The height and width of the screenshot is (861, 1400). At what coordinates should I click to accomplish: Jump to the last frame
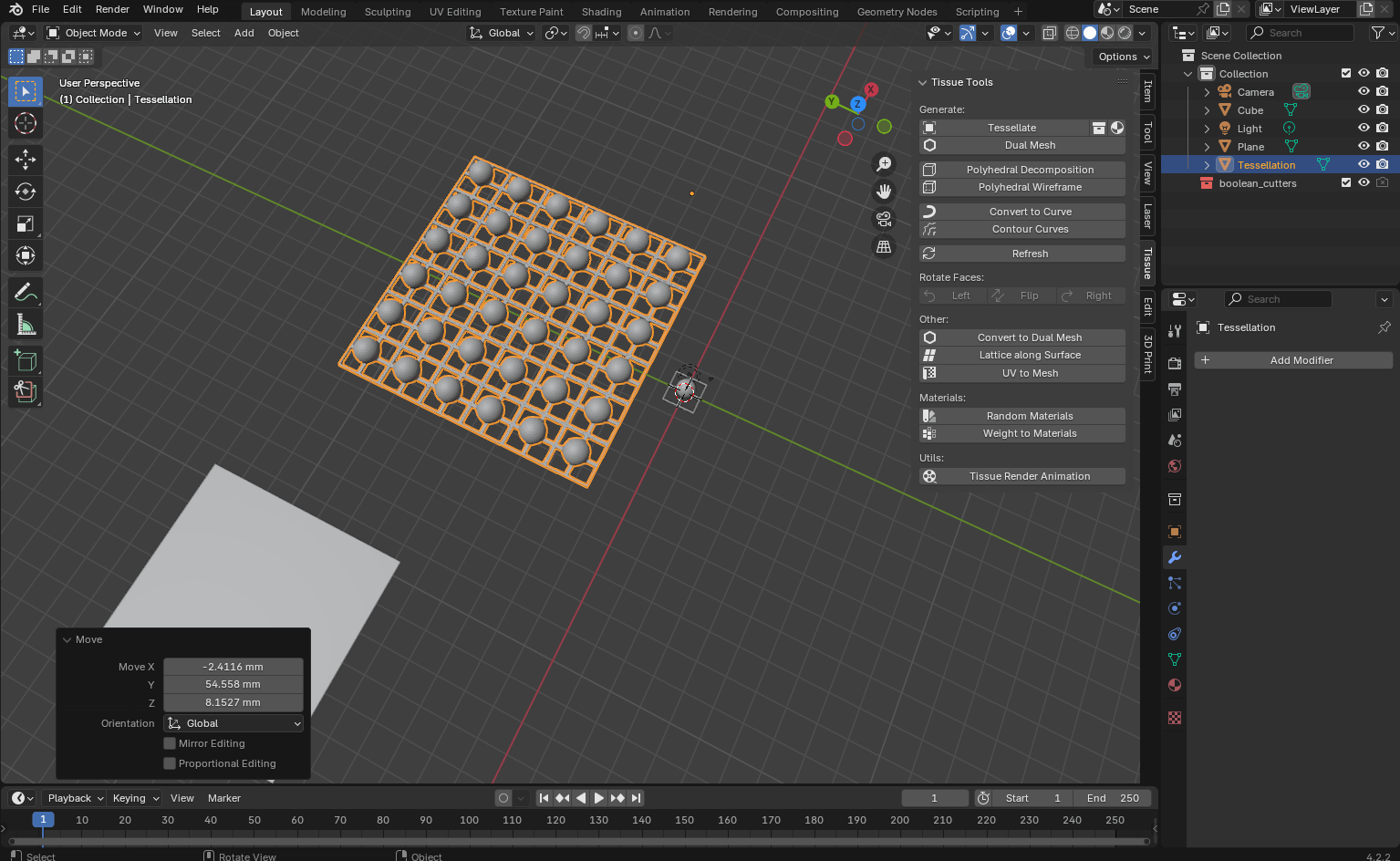(637, 798)
